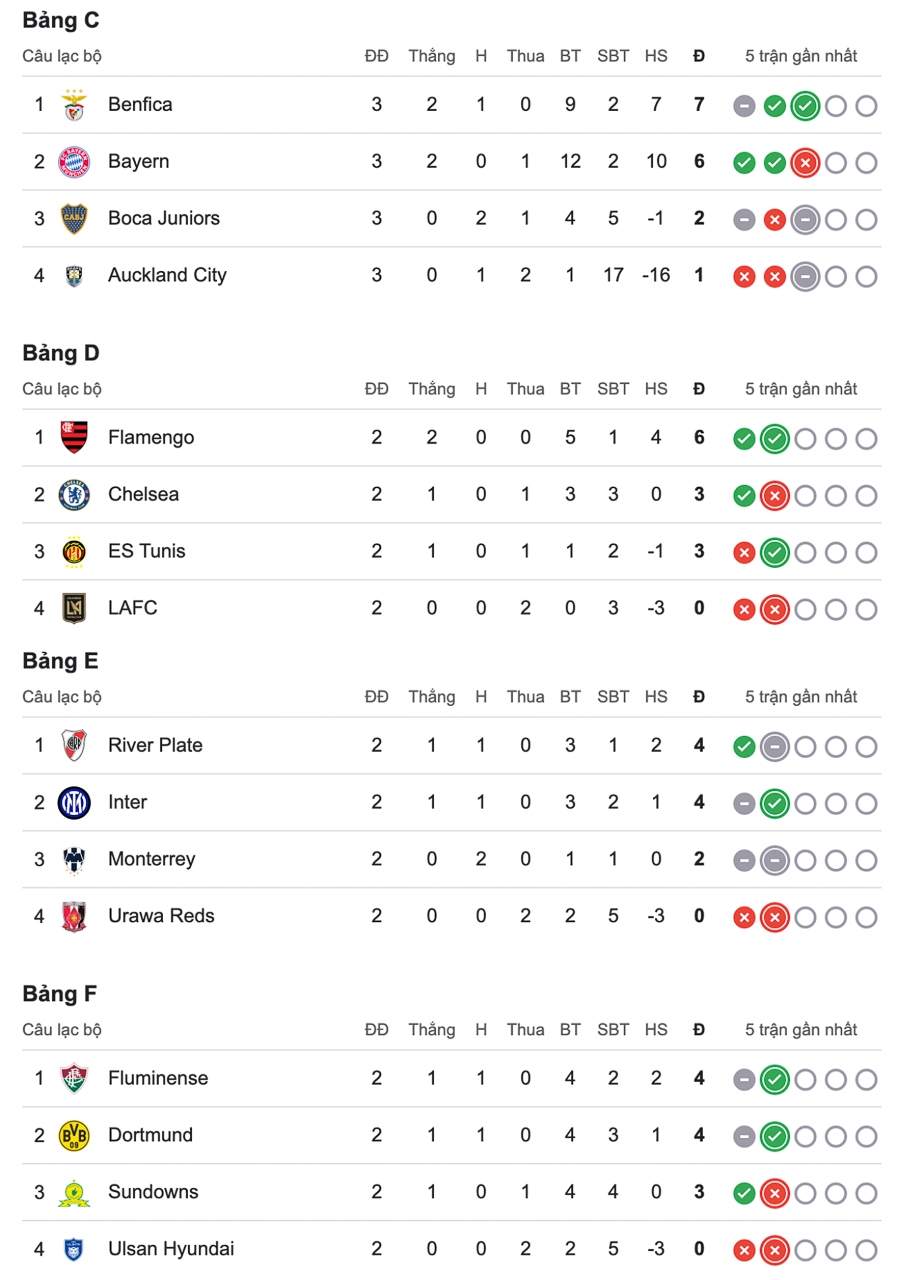Click Bayern's highlighted red loss result circle
Image resolution: width=901 pixels, height=1280 pixels.
(x=805, y=163)
